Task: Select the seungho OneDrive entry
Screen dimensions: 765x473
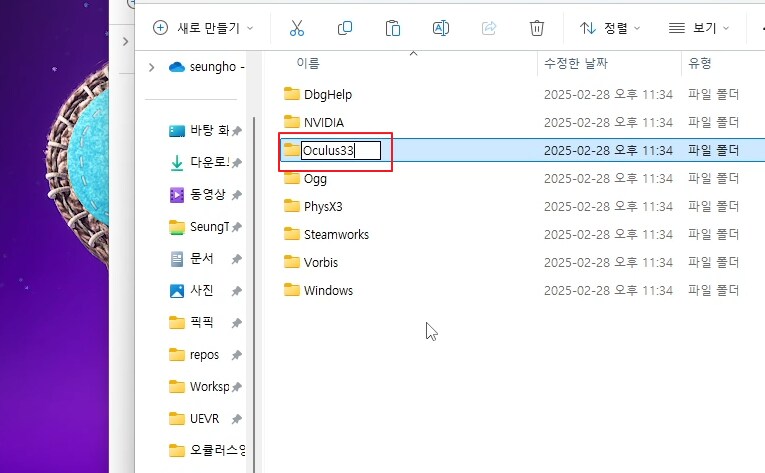Action: coord(206,67)
